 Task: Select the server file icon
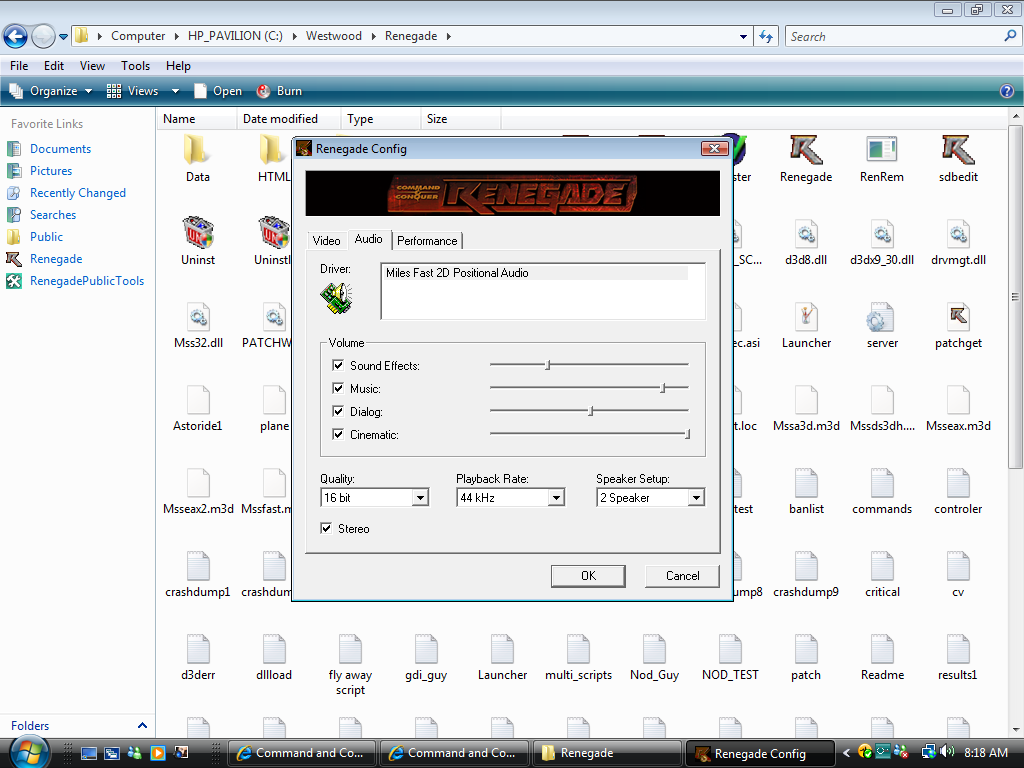pos(881,318)
